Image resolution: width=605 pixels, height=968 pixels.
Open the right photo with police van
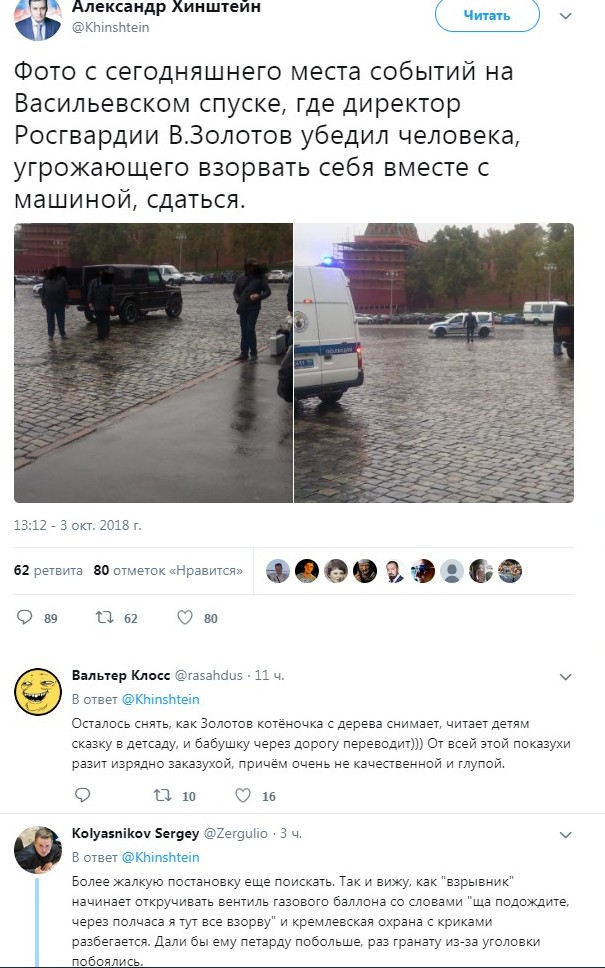[x=434, y=363]
